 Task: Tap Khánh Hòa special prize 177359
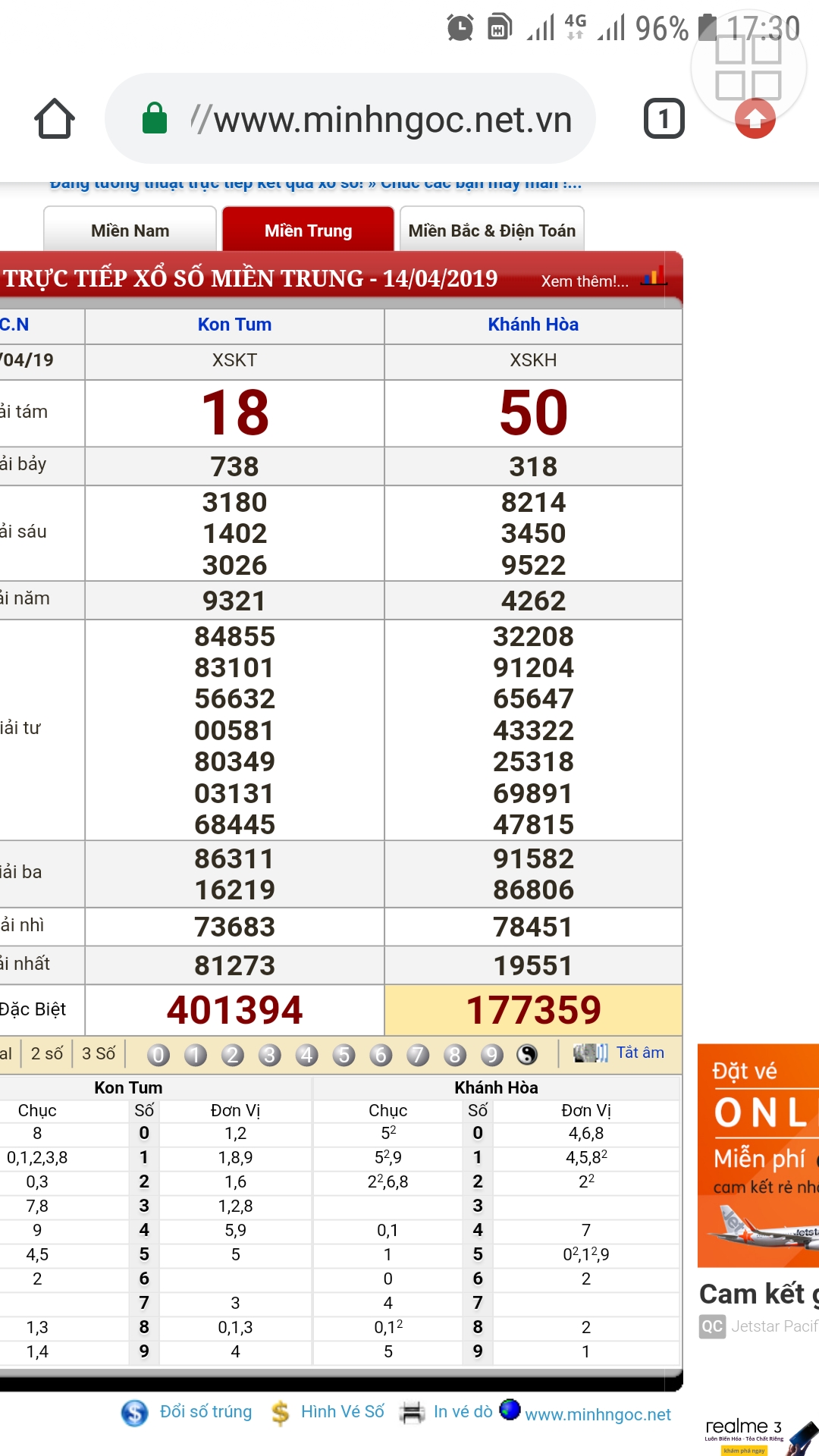pyautogui.click(x=533, y=1010)
